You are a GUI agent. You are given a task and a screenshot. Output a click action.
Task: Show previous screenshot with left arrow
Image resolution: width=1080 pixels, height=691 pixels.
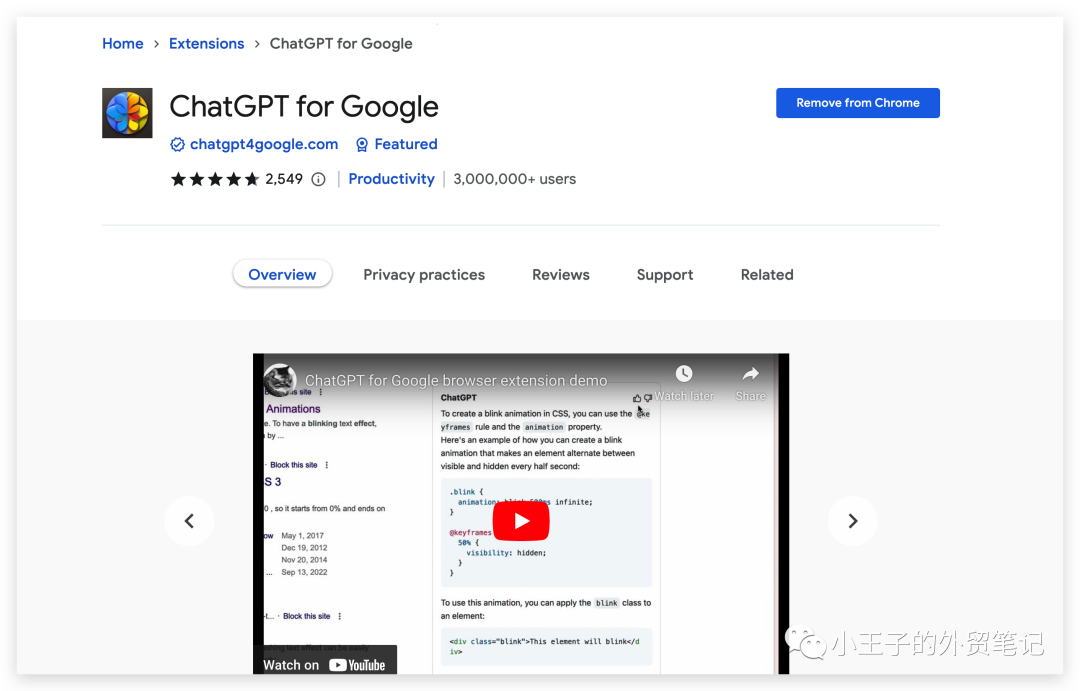[189, 521]
